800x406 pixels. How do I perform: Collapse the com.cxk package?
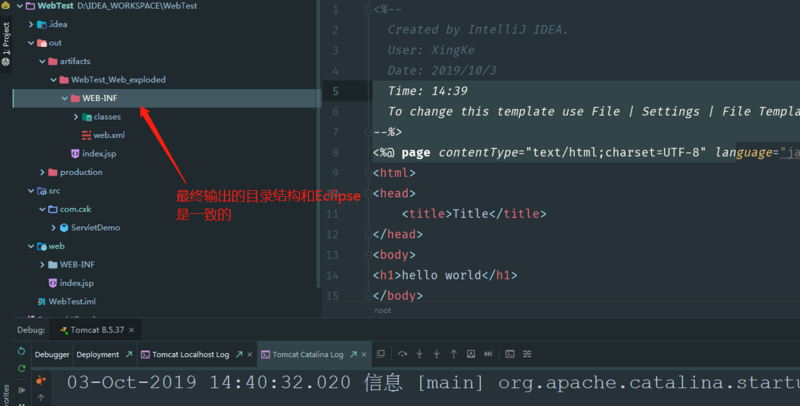(x=42, y=209)
